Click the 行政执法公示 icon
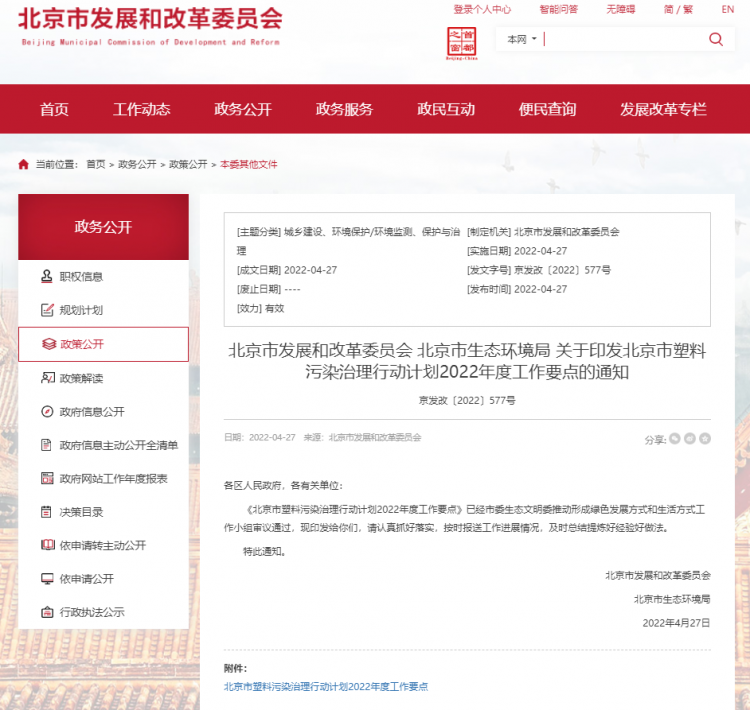 coord(47,612)
